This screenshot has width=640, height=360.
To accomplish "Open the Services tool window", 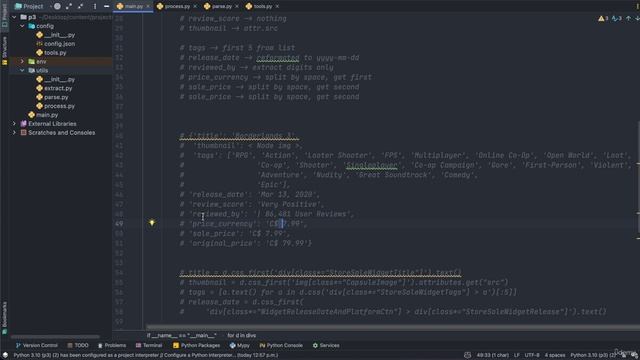I will tap(326, 345).
